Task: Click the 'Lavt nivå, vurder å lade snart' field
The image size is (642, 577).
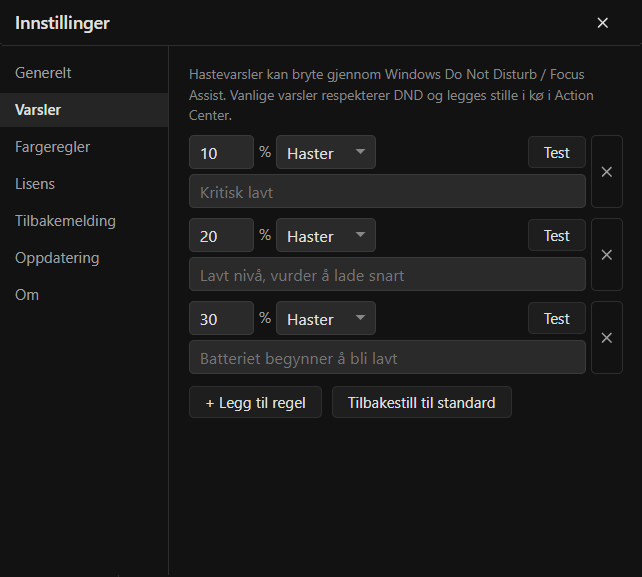Action: pos(387,274)
